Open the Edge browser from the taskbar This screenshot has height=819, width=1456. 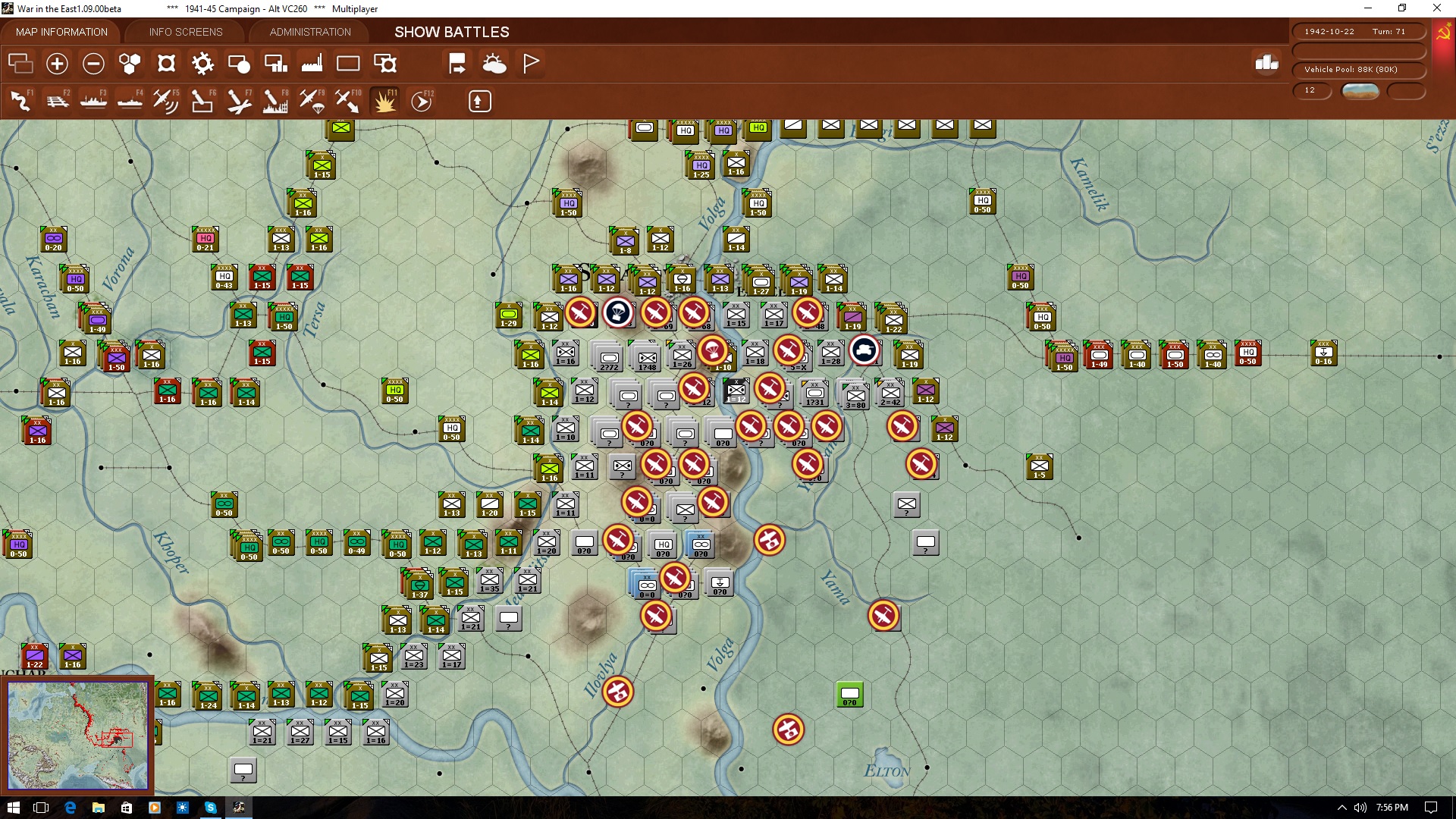(x=71, y=808)
